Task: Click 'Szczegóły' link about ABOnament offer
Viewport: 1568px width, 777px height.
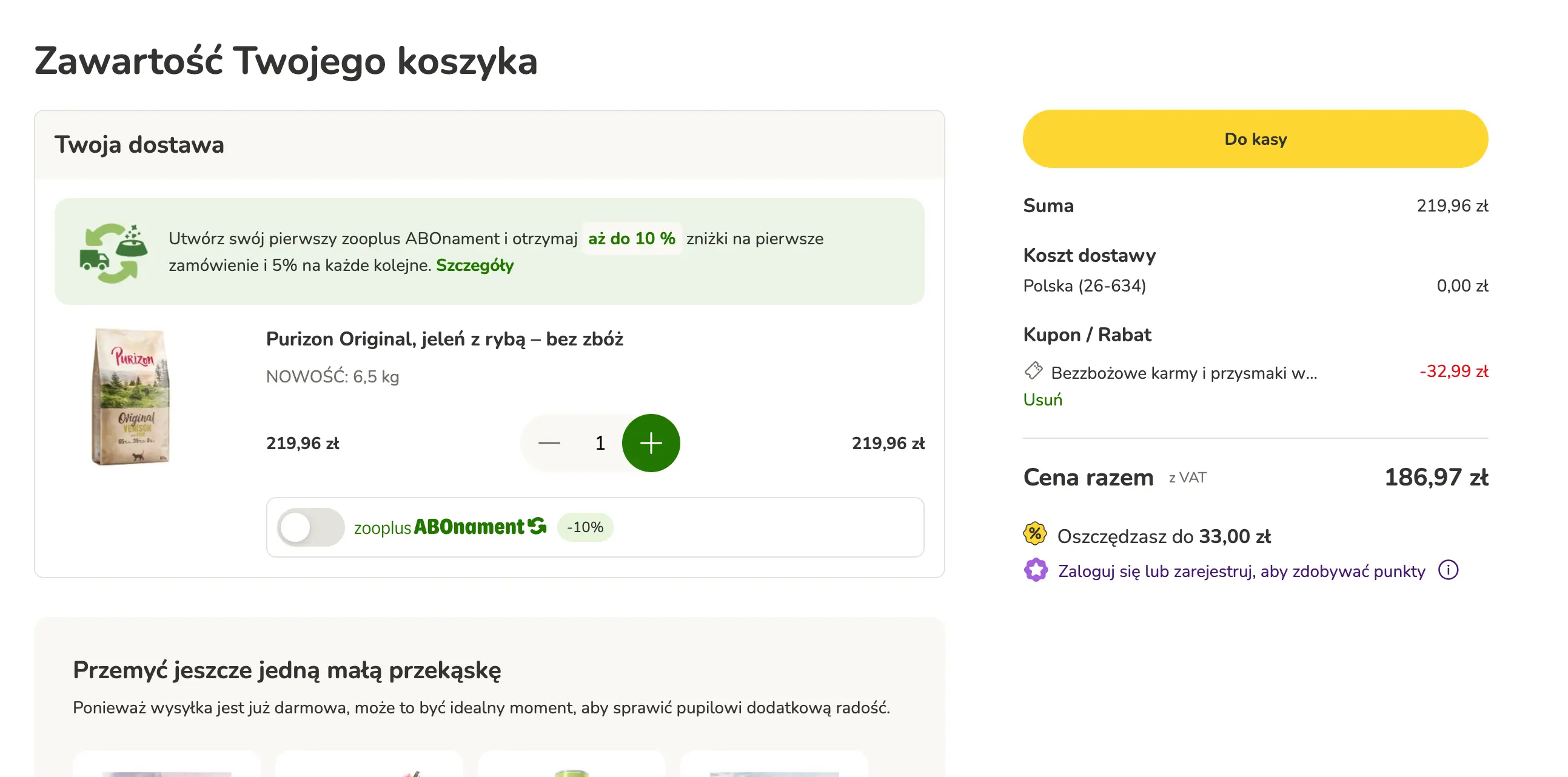Action: [475, 265]
